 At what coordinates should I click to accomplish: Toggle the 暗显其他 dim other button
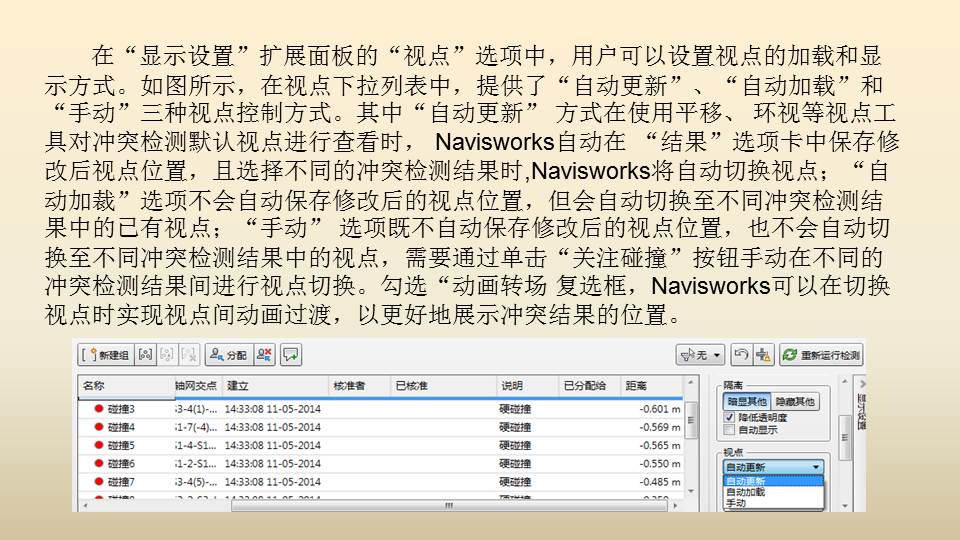(x=747, y=402)
